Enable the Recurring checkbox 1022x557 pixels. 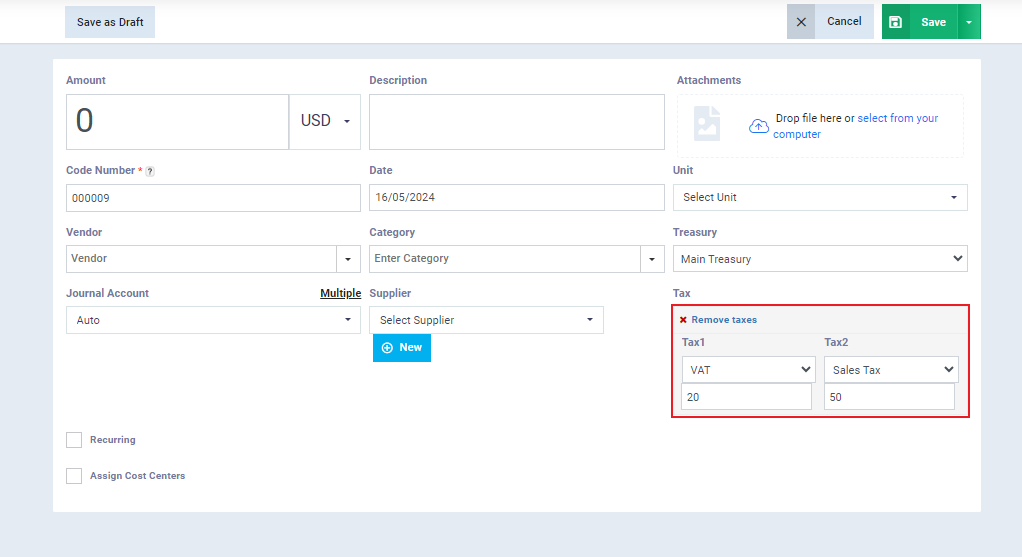click(x=74, y=440)
